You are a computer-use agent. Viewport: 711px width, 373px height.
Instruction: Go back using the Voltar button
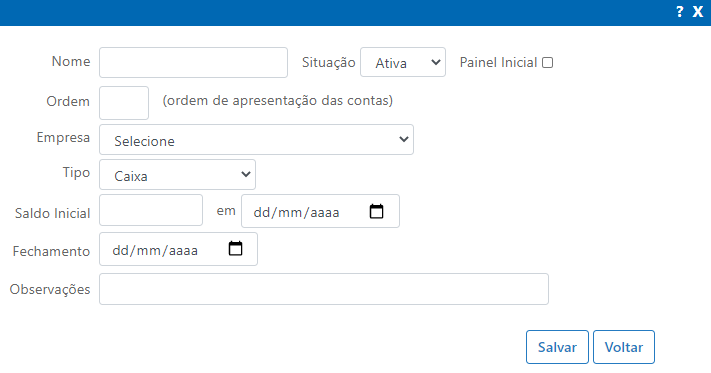624,347
